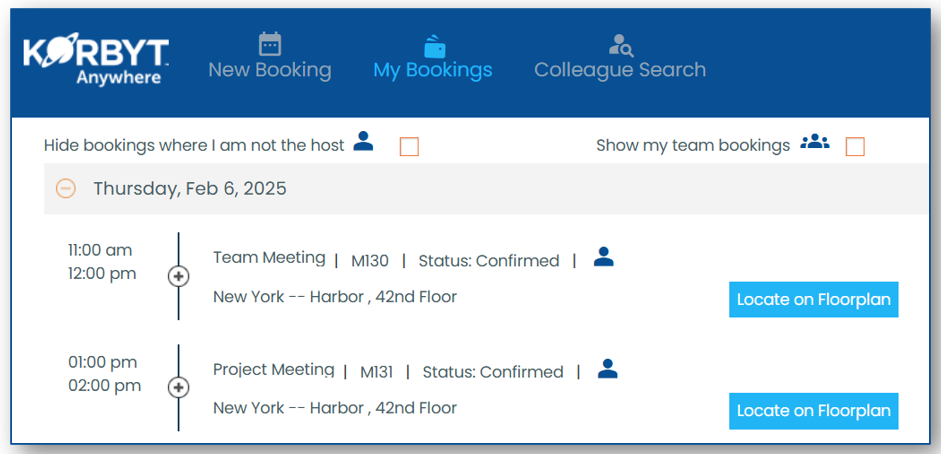
Task: Click the Korbyt Anywhere logo
Action: [x=96, y=61]
